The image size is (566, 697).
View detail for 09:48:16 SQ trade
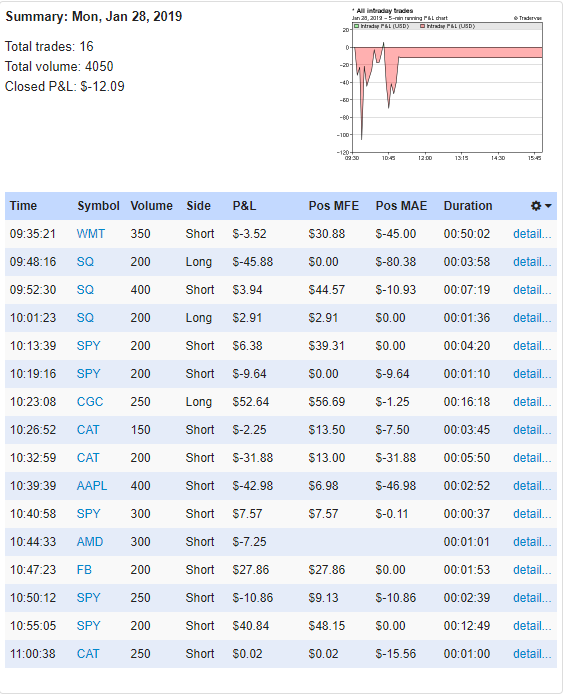click(x=532, y=262)
